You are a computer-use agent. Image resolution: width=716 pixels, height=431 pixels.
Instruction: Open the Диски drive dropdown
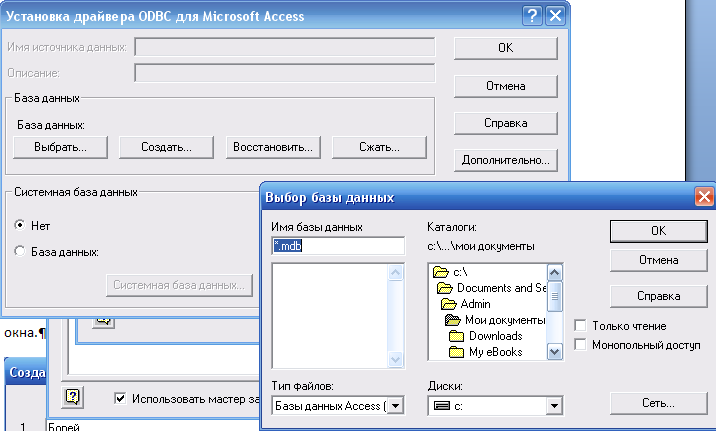(x=554, y=405)
